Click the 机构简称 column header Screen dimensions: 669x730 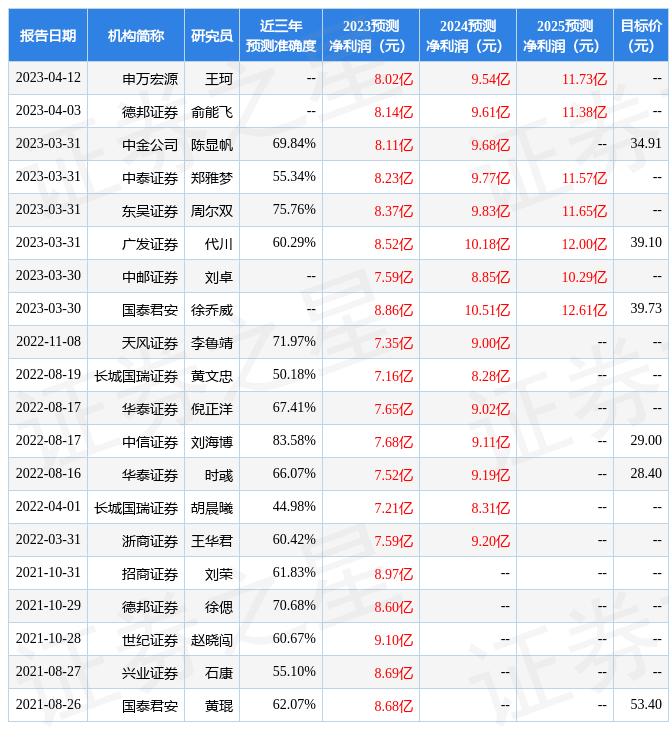(135, 36)
